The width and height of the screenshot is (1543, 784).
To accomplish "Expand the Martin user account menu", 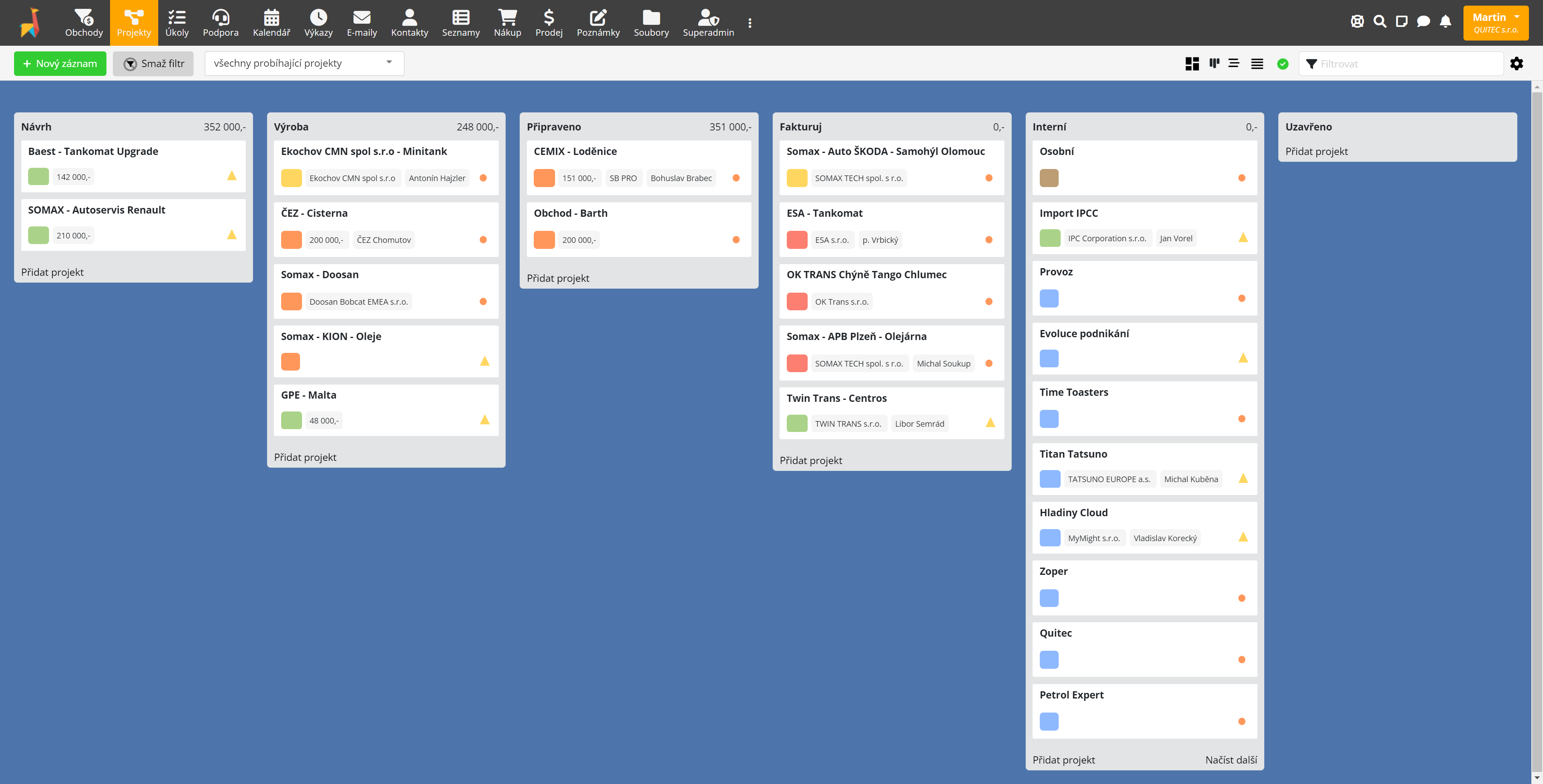I will tap(1496, 22).
